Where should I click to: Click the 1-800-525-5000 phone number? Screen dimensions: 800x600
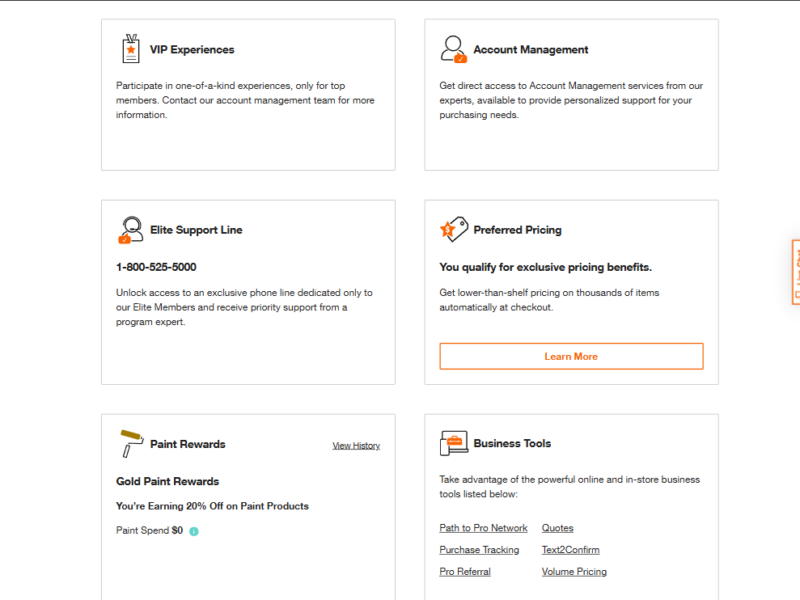point(156,267)
